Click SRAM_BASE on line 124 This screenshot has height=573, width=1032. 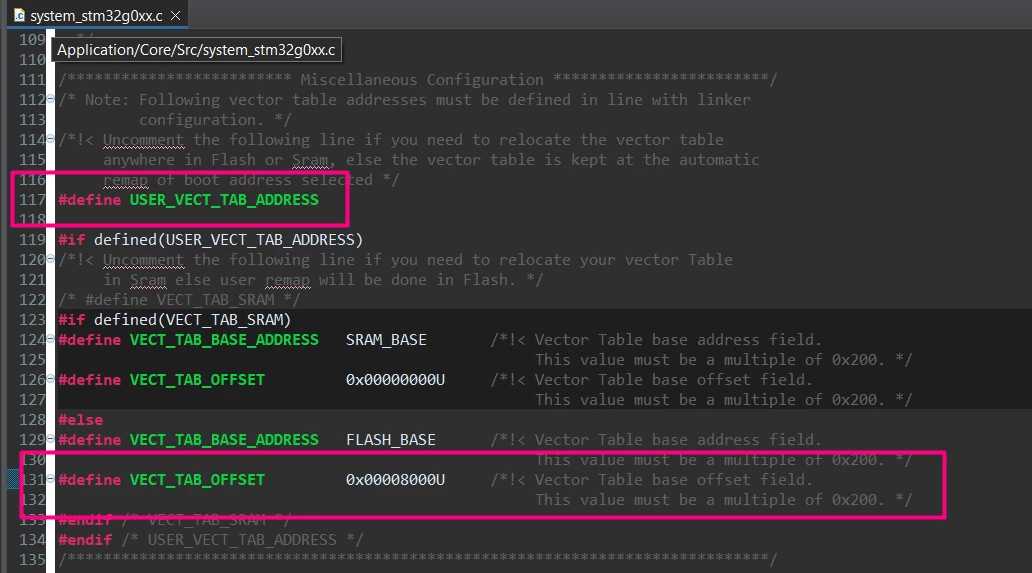click(386, 340)
